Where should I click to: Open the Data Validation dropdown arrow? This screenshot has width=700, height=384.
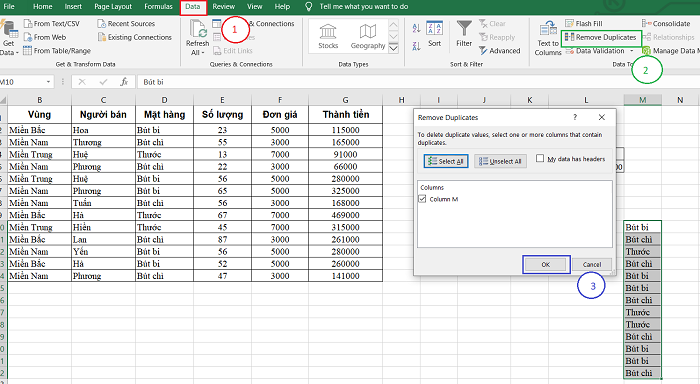[x=632, y=51]
